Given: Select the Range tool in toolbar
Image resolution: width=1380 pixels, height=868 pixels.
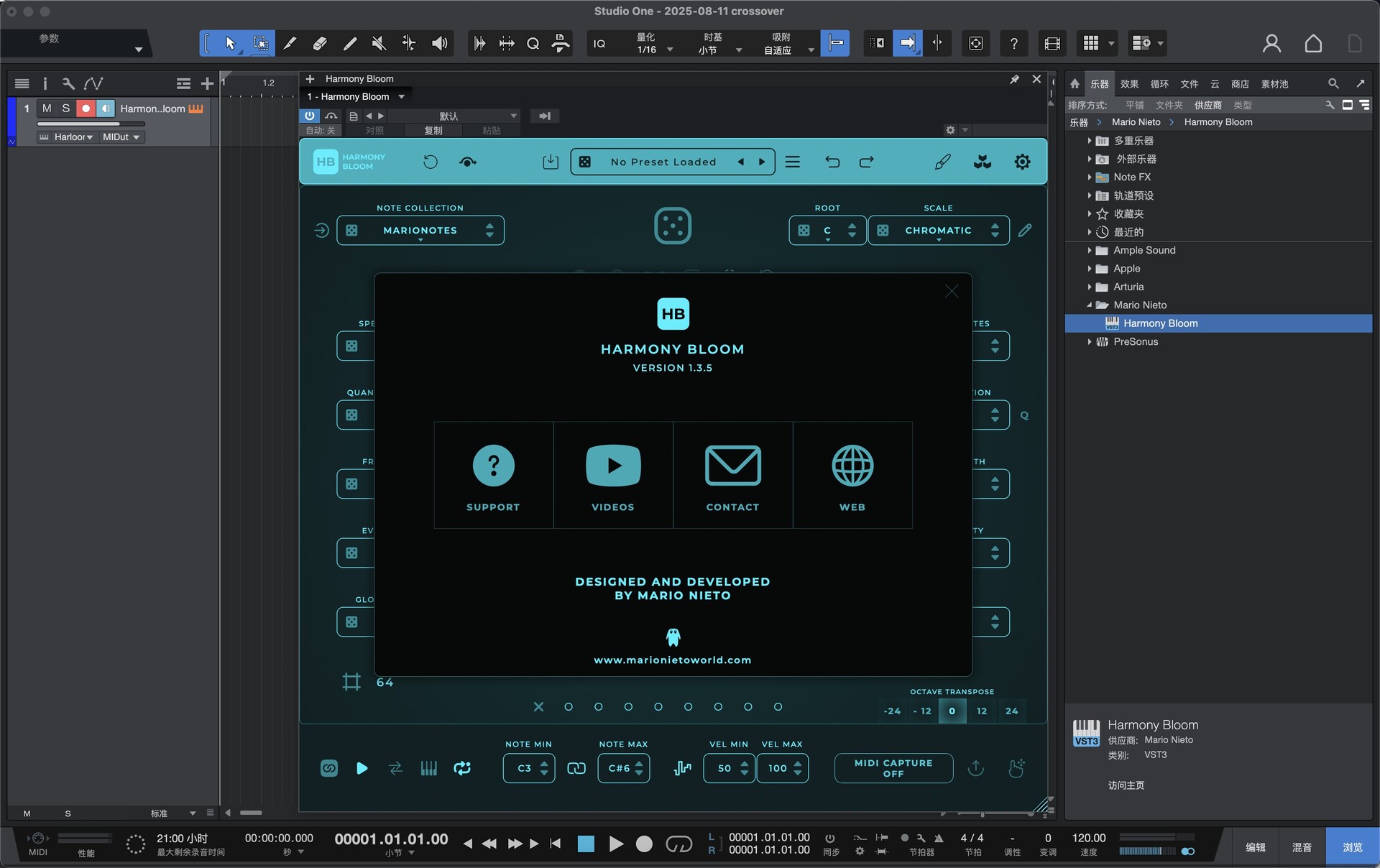Looking at the screenshot, I should [x=260, y=44].
